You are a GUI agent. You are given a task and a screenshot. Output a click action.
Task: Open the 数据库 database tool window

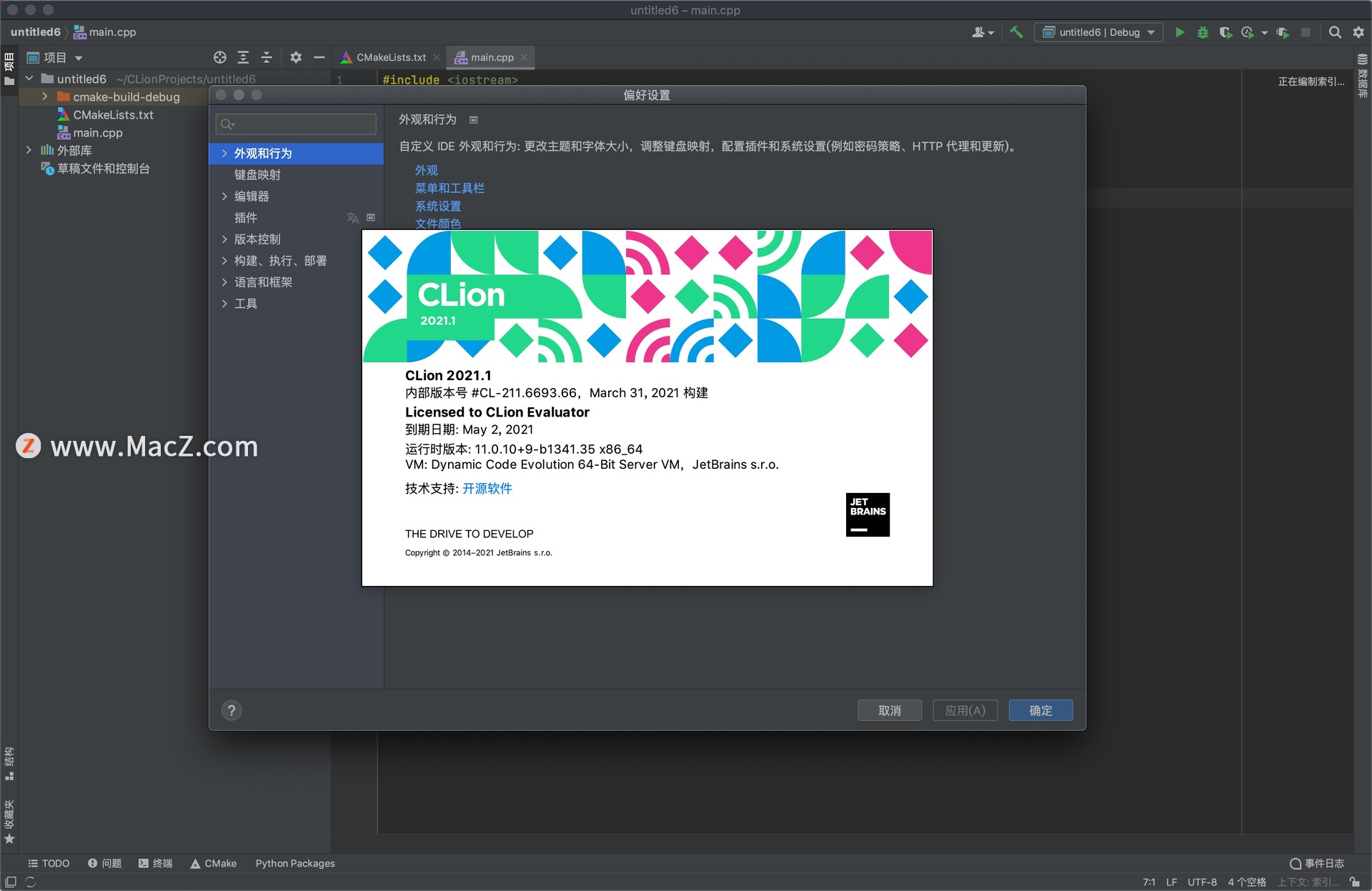pos(1363,76)
